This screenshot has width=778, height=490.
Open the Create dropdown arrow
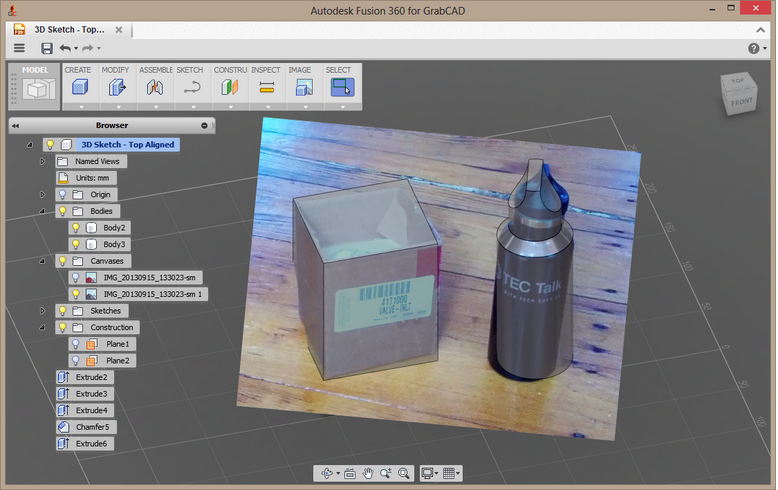pos(81,107)
